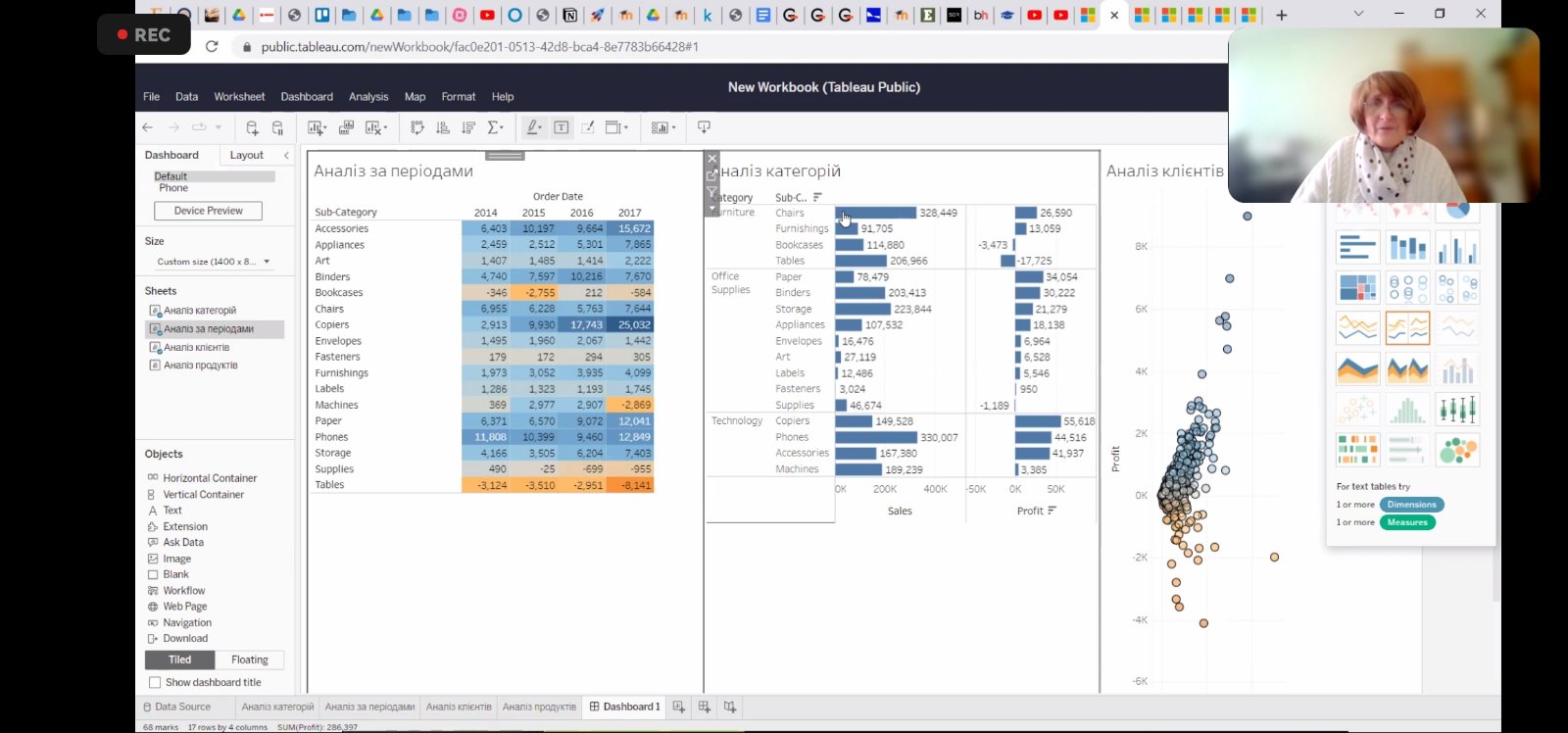
Task: Switch object placement to Floating
Action: [x=249, y=660]
